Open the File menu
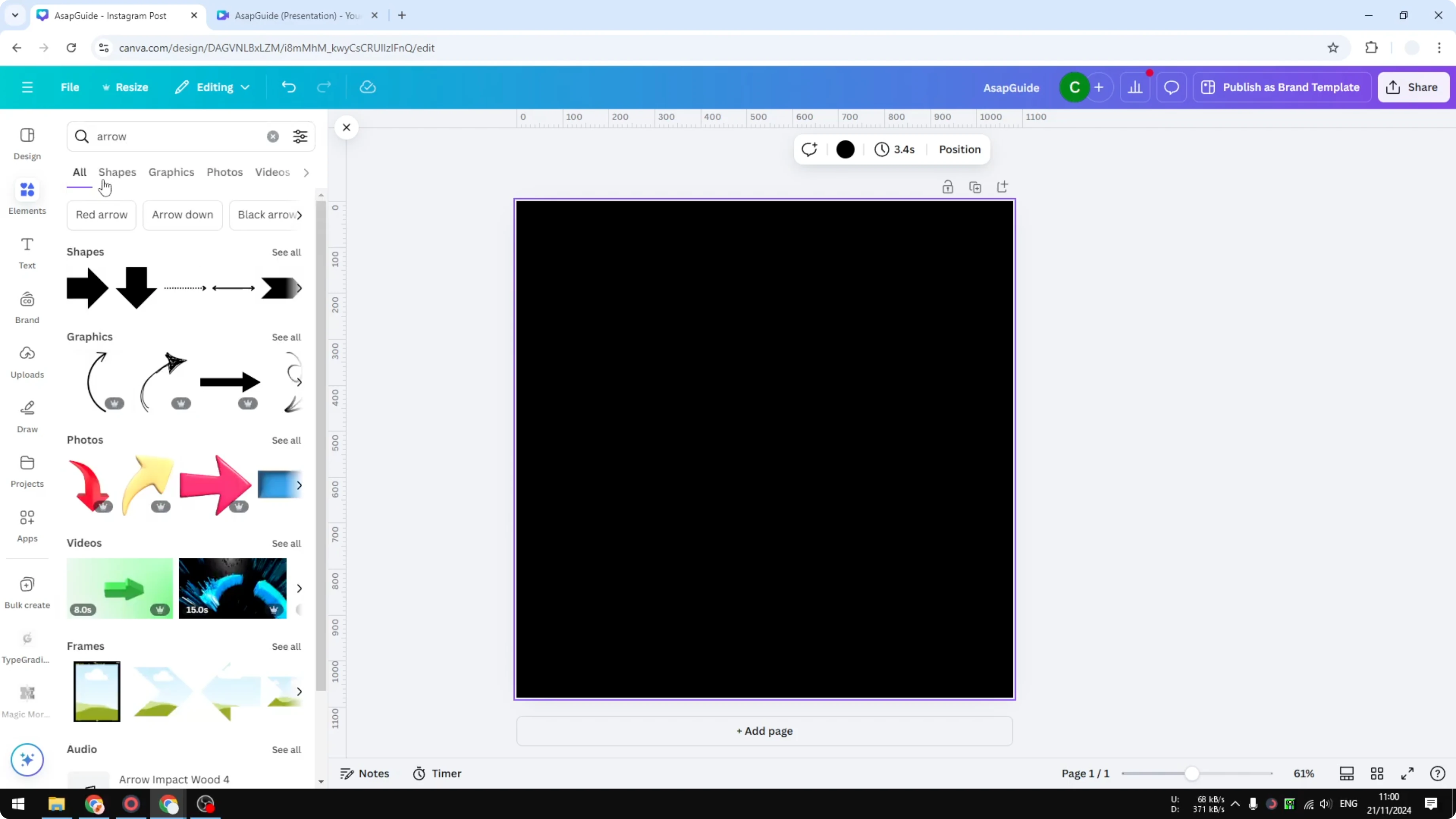The image size is (1456, 819). (x=70, y=87)
